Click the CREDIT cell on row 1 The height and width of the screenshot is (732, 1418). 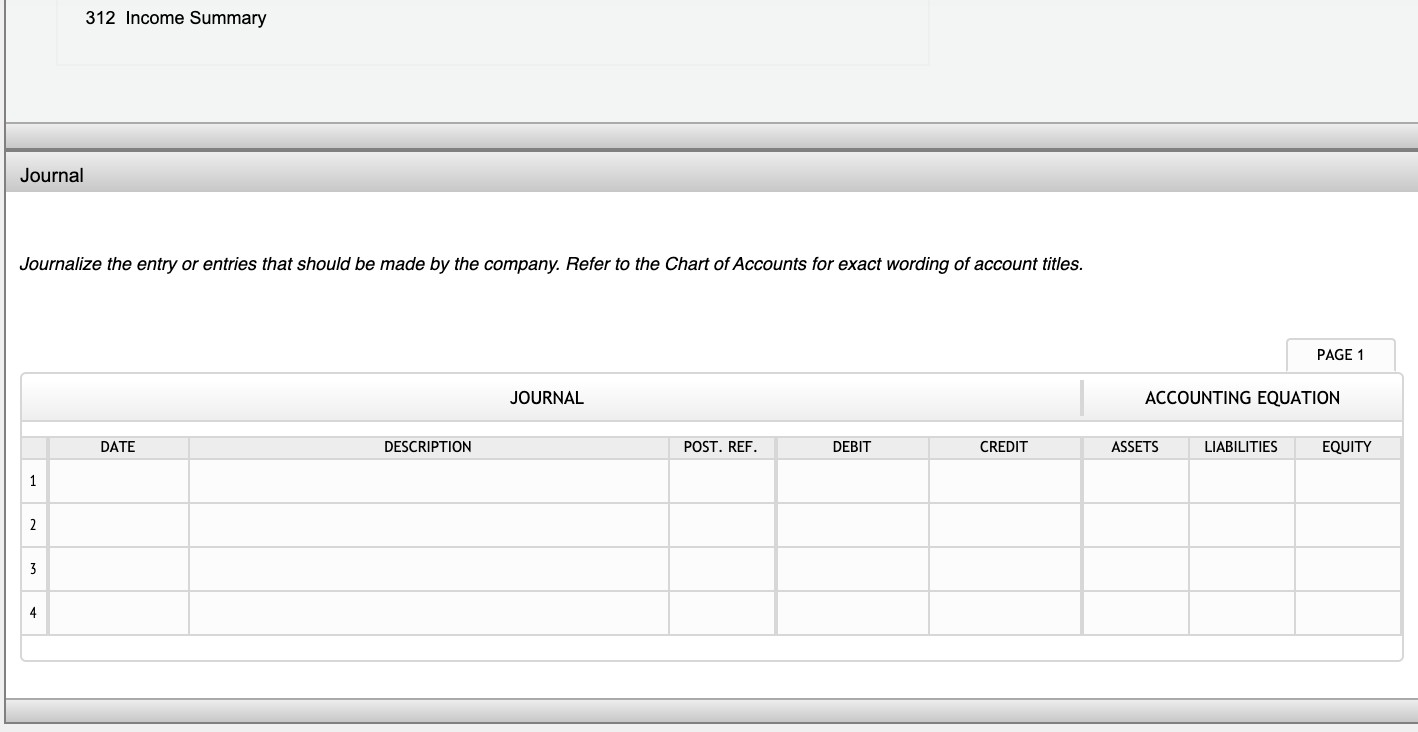click(x=1003, y=481)
